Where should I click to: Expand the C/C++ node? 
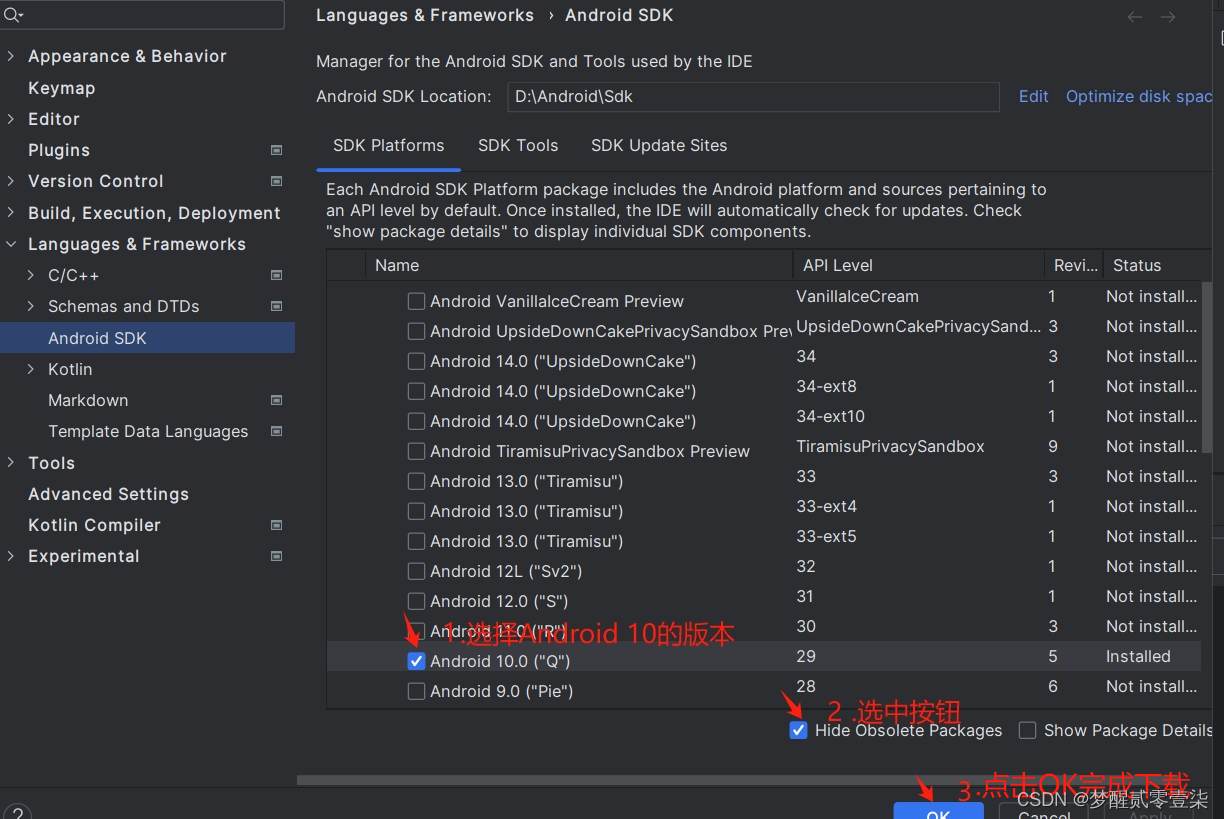tap(31, 275)
